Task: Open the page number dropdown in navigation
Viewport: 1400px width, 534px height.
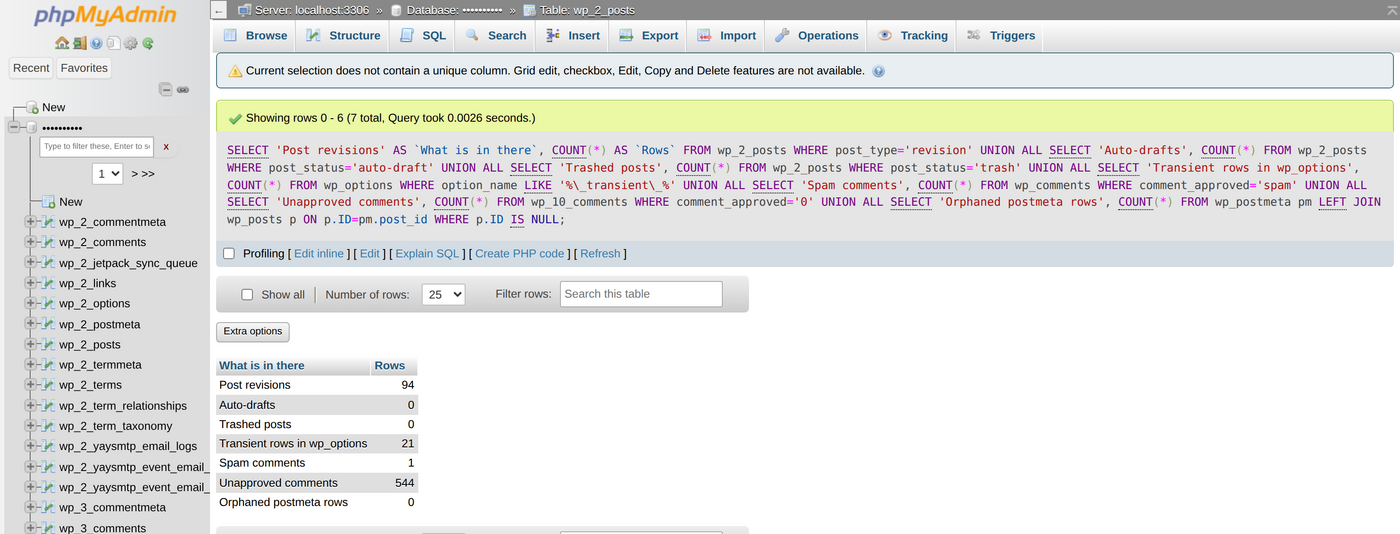Action: click(108, 173)
